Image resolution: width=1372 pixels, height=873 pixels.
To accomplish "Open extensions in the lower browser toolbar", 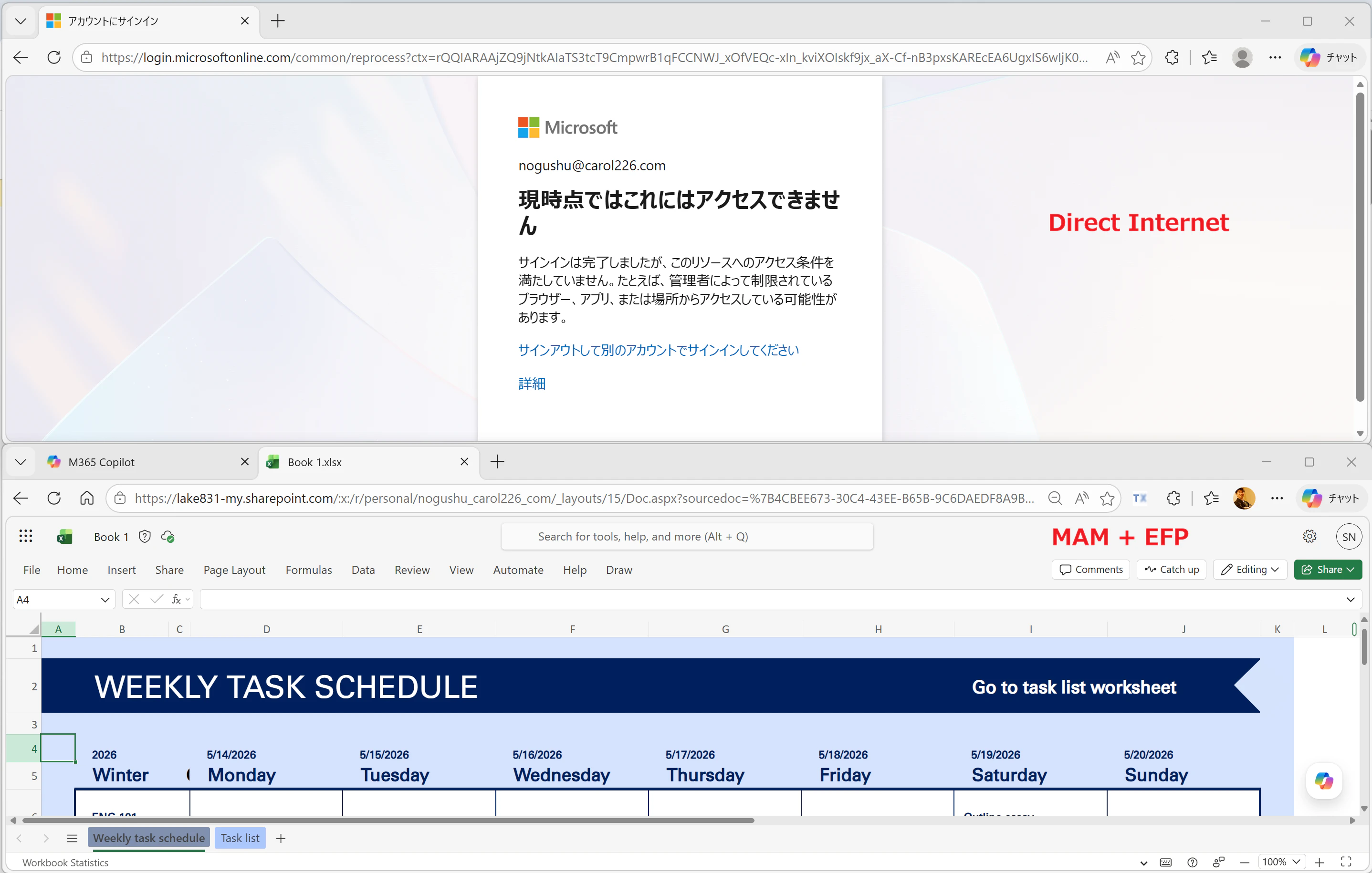I will (x=1173, y=499).
